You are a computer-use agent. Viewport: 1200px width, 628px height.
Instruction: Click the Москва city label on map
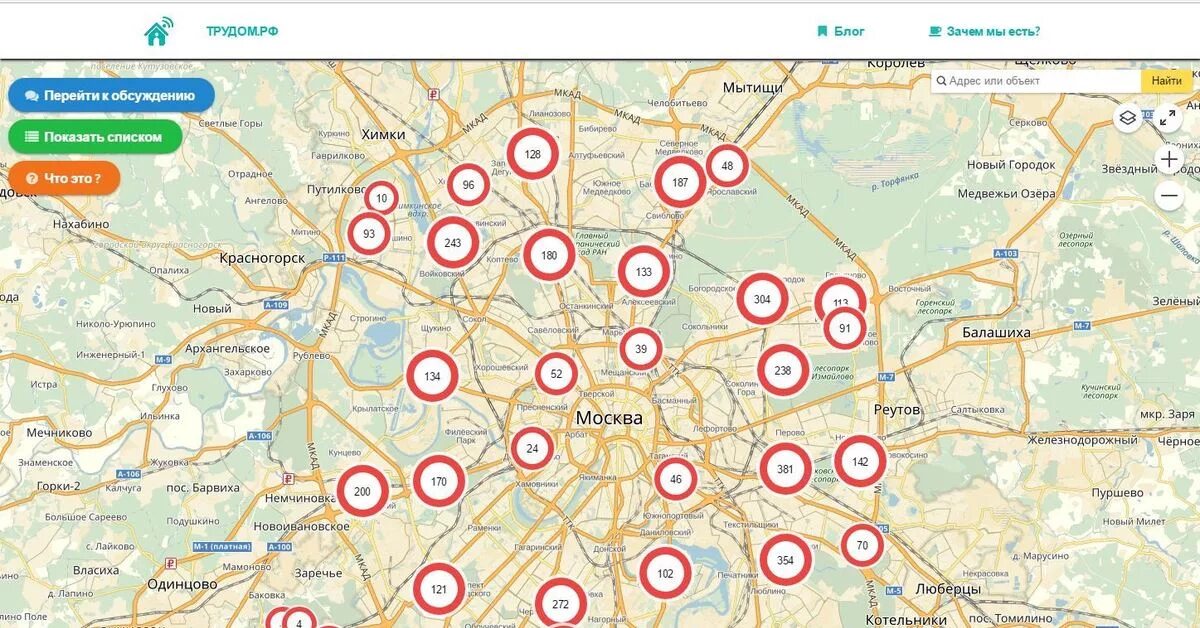[x=609, y=418]
